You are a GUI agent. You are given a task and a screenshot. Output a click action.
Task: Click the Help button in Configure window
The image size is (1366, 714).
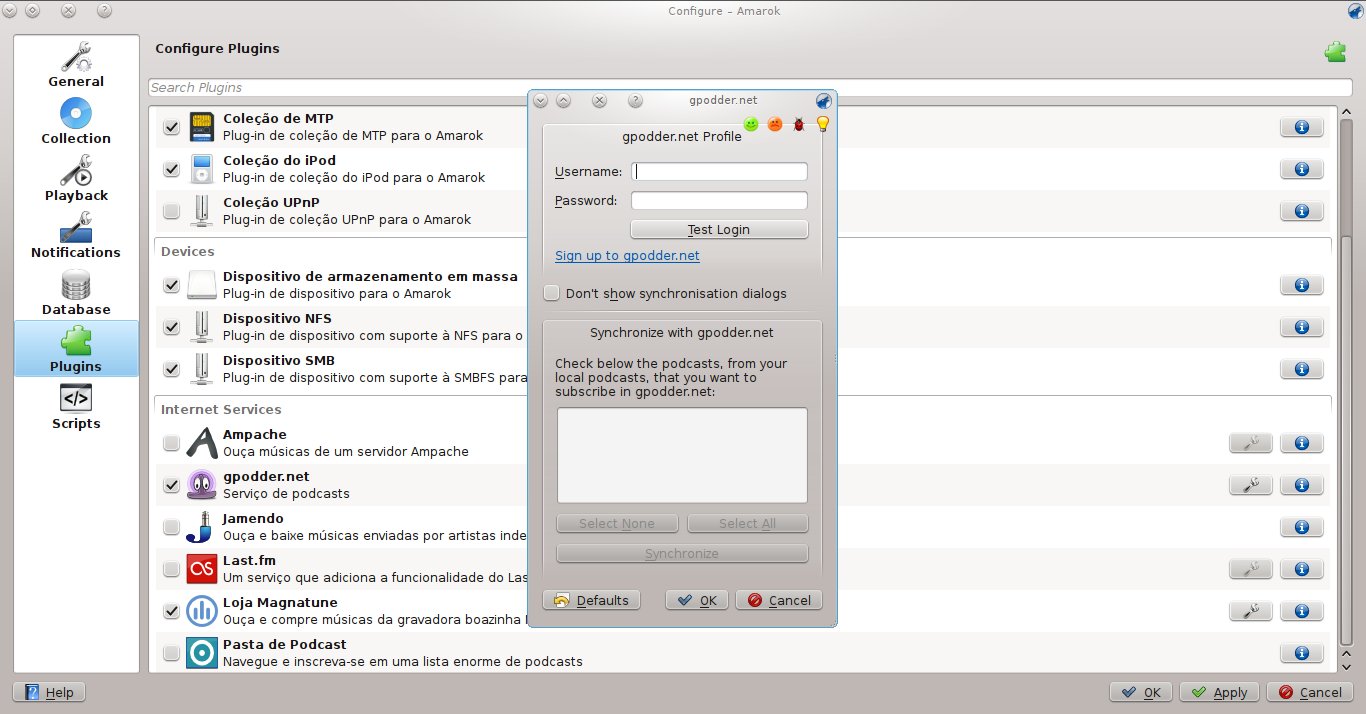pyautogui.click(x=49, y=692)
